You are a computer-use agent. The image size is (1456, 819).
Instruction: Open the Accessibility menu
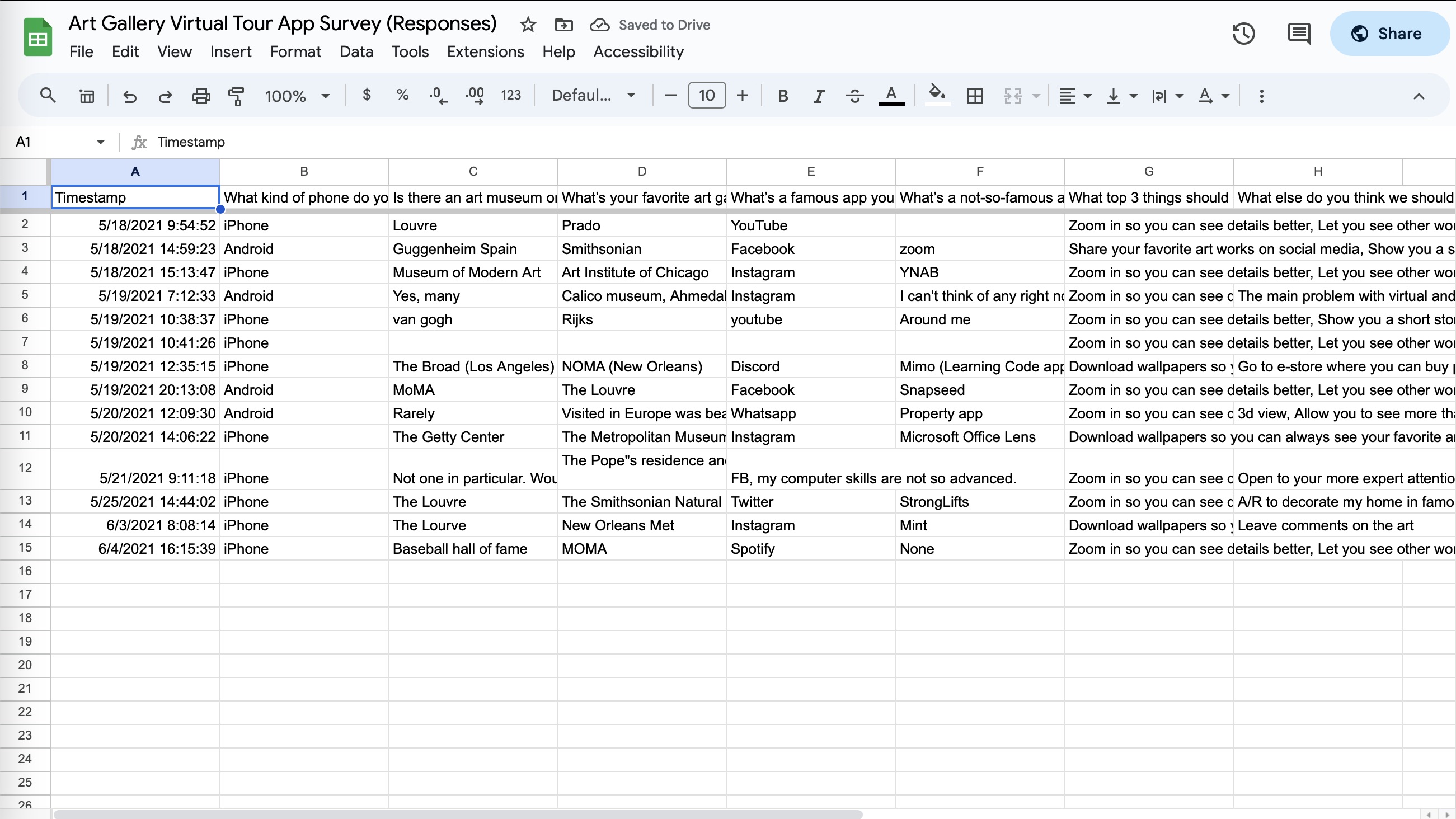[x=638, y=51]
